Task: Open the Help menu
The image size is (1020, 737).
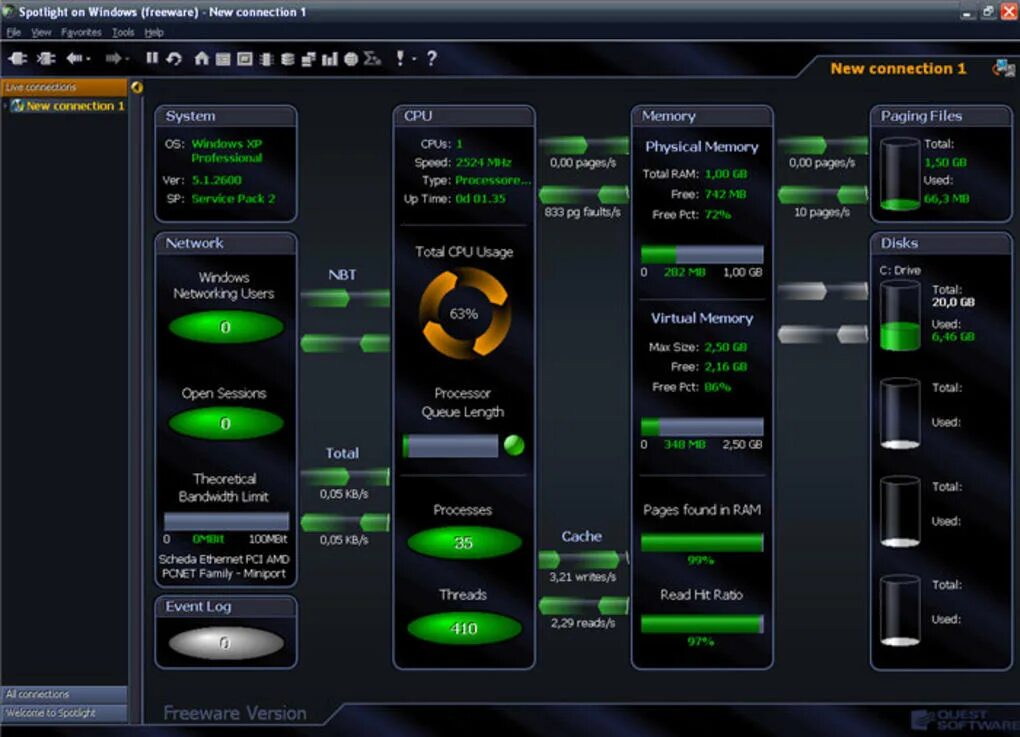Action: pos(154,32)
